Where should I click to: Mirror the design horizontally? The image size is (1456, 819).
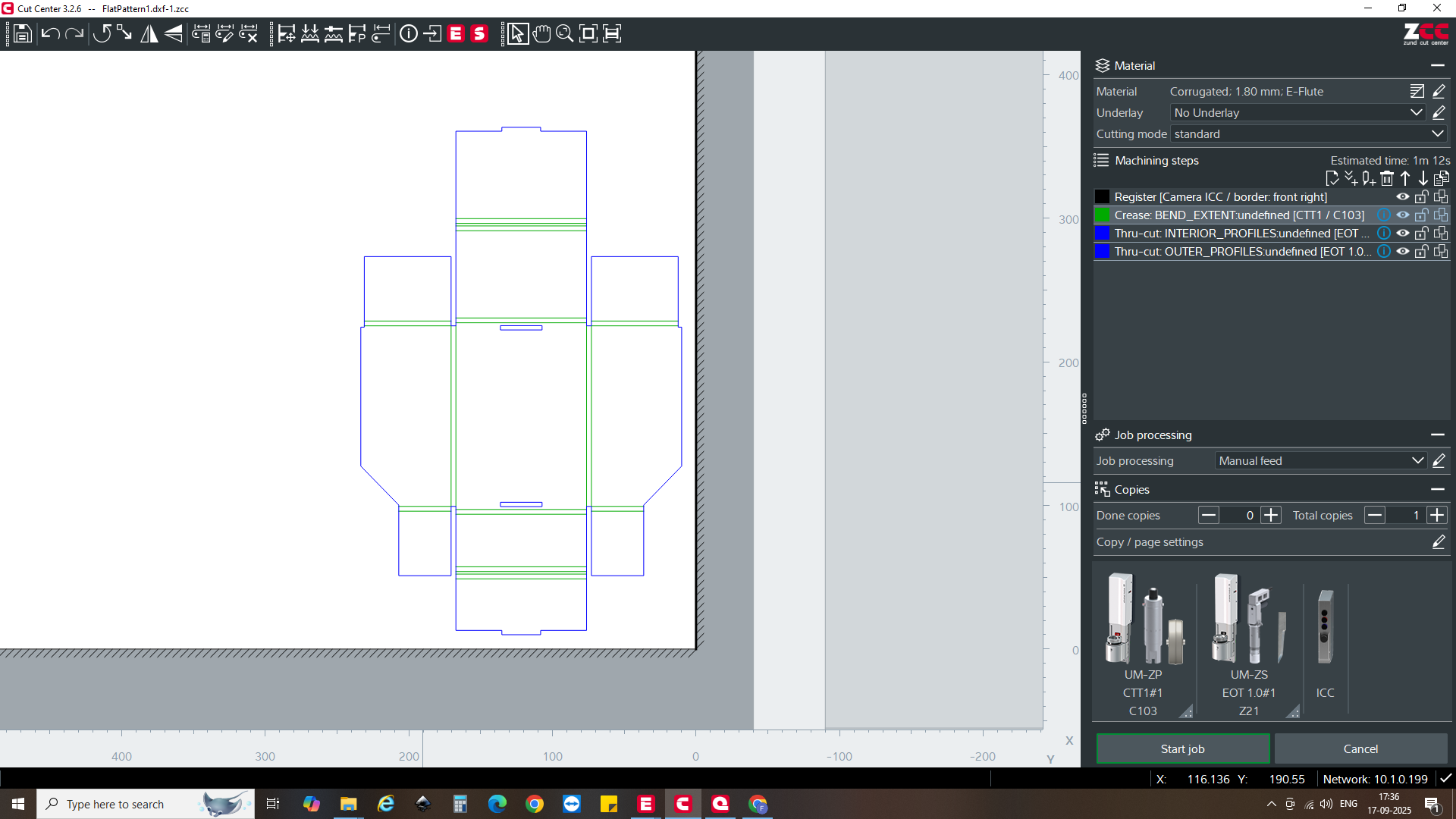click(x=149, y=34)
